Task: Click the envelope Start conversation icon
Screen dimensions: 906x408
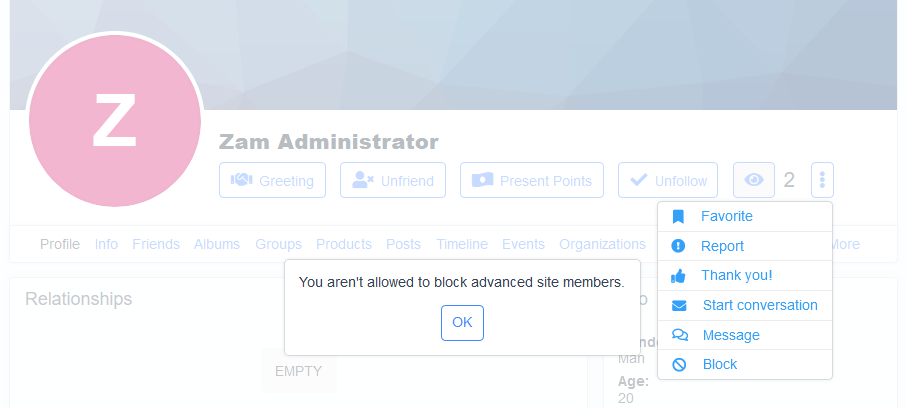Action: (679, 305)
